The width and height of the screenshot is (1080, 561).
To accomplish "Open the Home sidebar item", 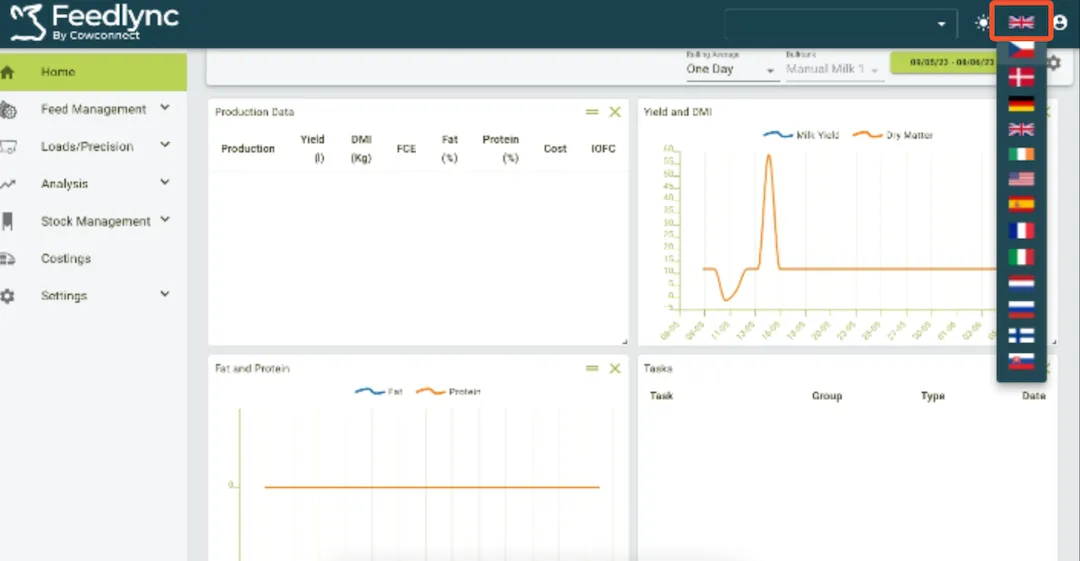I will coord(58,72).
